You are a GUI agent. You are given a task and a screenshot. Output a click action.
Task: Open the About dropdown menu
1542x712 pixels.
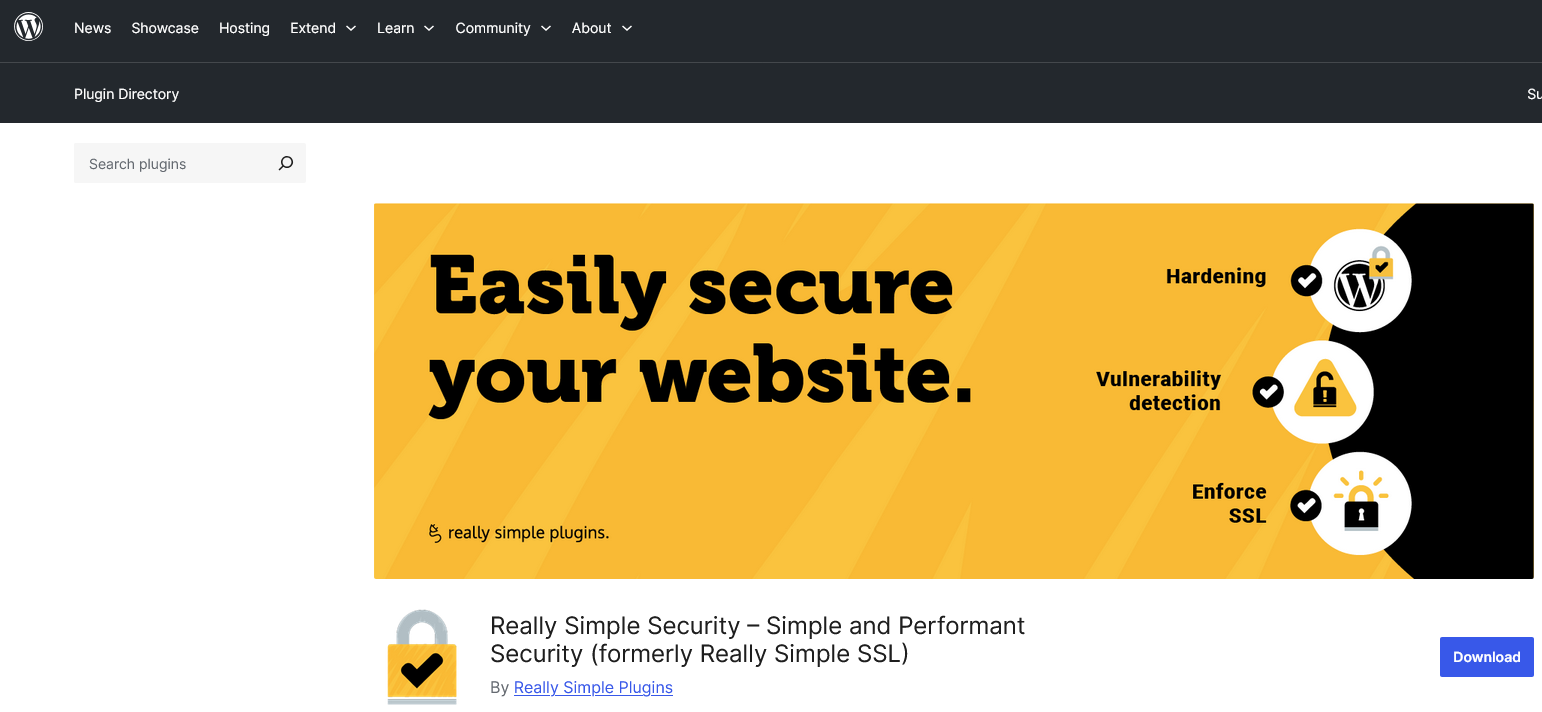tap(602, 28)
